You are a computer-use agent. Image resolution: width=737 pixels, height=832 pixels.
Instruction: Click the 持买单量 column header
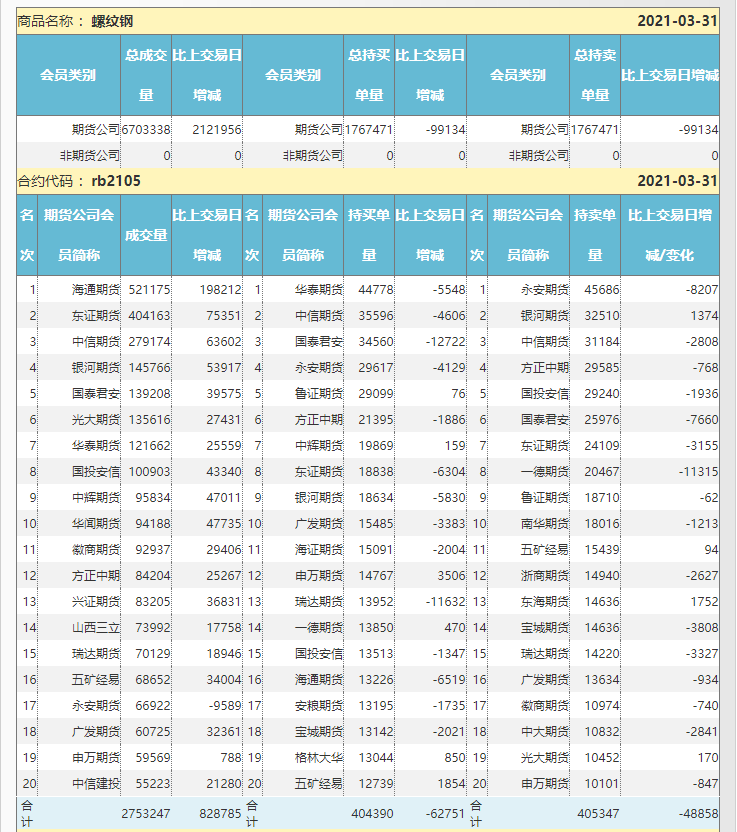369,235
